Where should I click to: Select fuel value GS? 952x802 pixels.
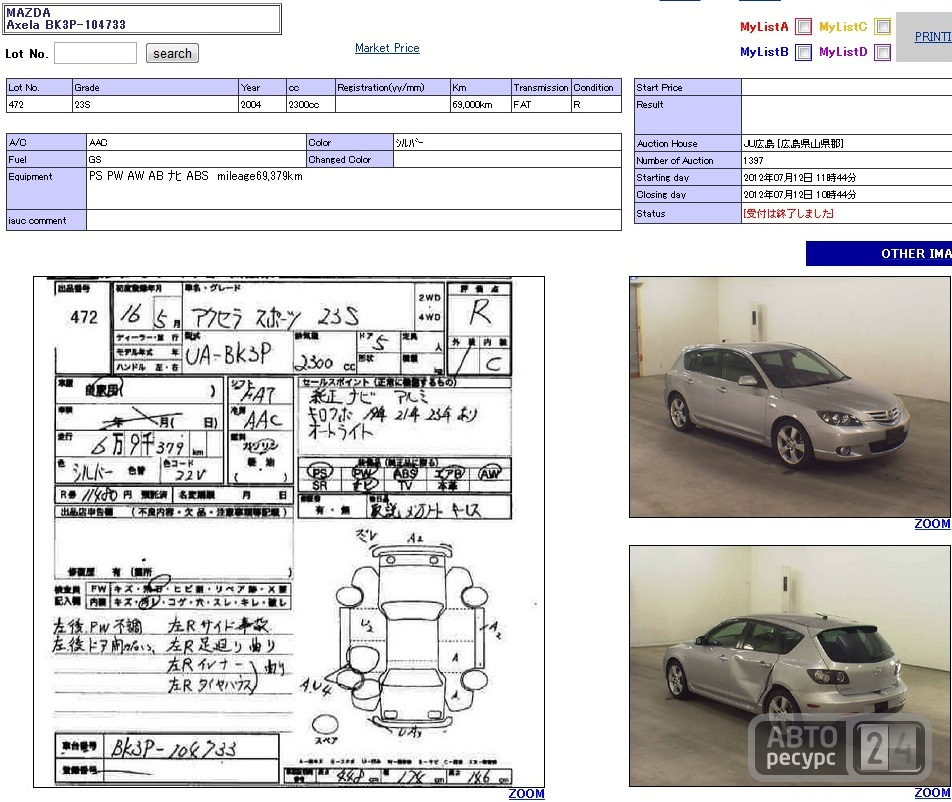pos(196,159)
